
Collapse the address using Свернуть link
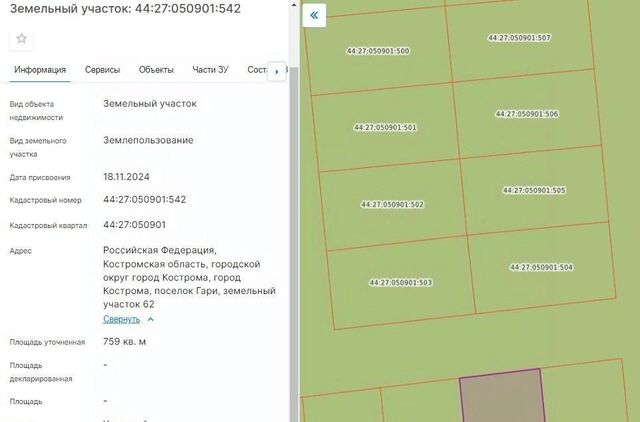[122, 319]
